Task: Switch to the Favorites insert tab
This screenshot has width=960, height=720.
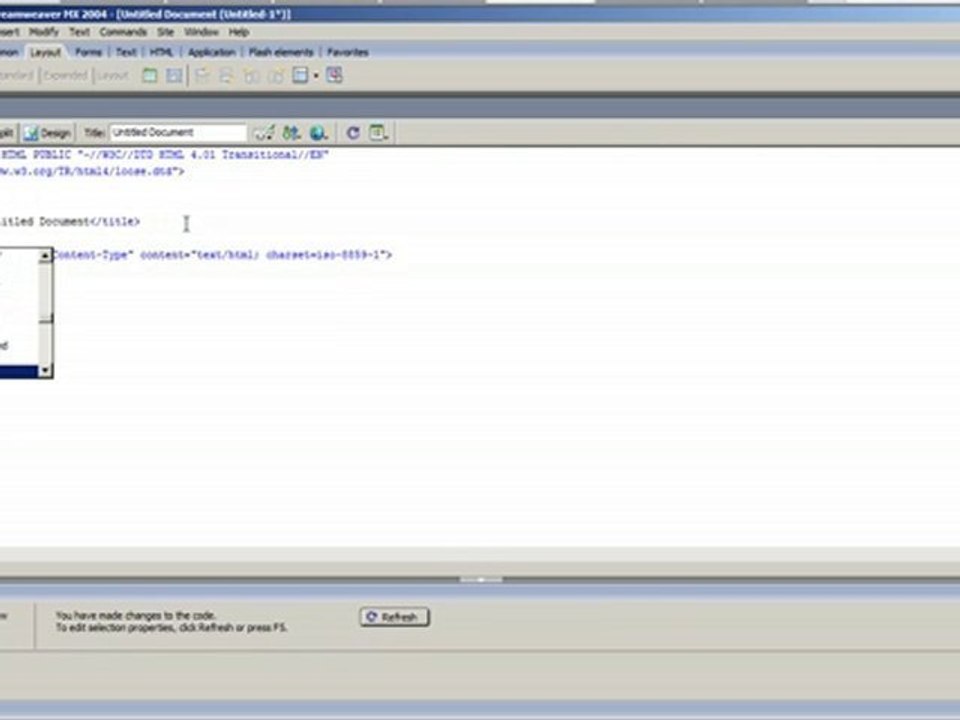Action: click(x=347, y=52)
